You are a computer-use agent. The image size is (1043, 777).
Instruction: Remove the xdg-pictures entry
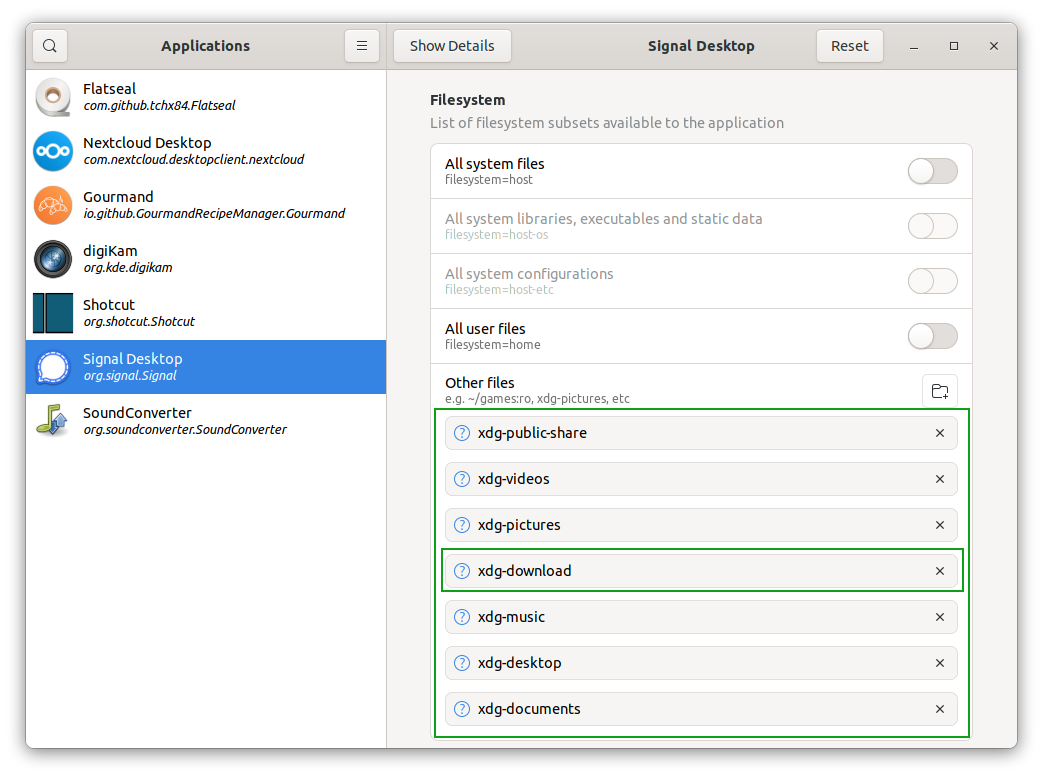coord(940,525)
